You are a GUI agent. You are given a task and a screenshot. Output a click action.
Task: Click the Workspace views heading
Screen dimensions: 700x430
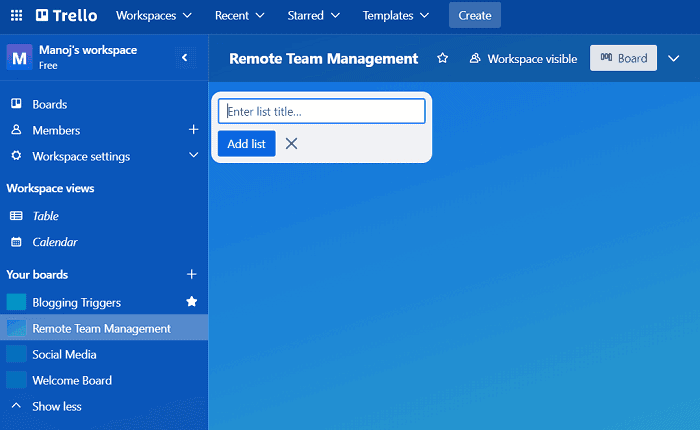click(50, 188)
